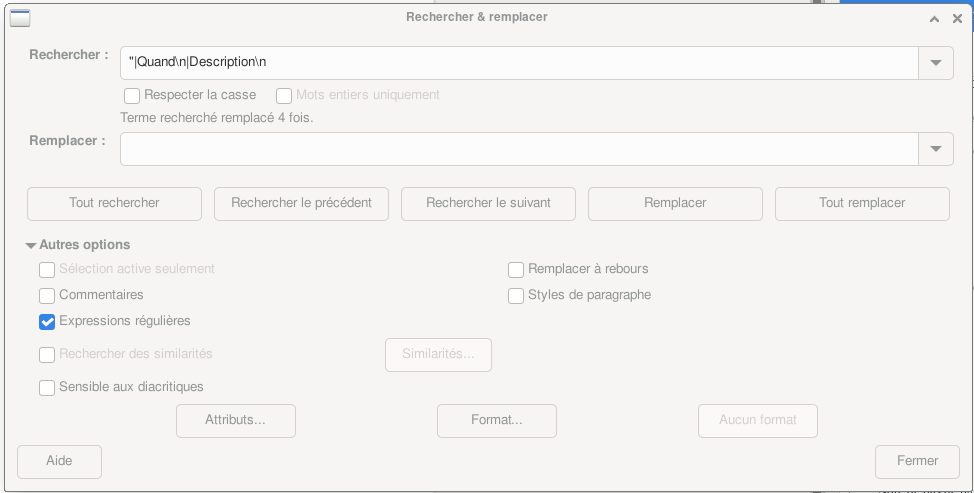The image size is (974, 493).
Task: Click the Remplacer button
Action: coord(675,204)
